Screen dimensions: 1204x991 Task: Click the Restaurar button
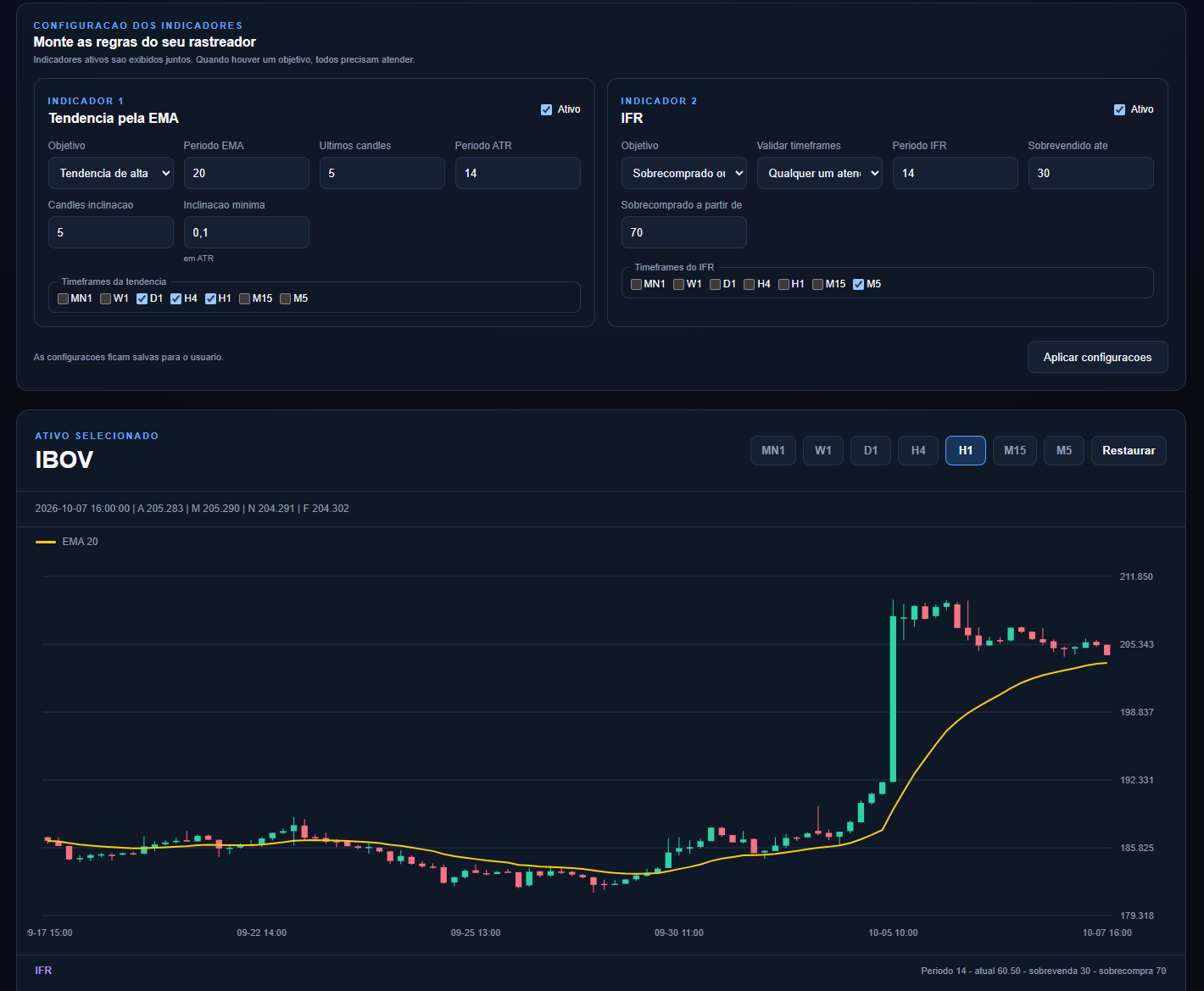[x=1129, y=451]
